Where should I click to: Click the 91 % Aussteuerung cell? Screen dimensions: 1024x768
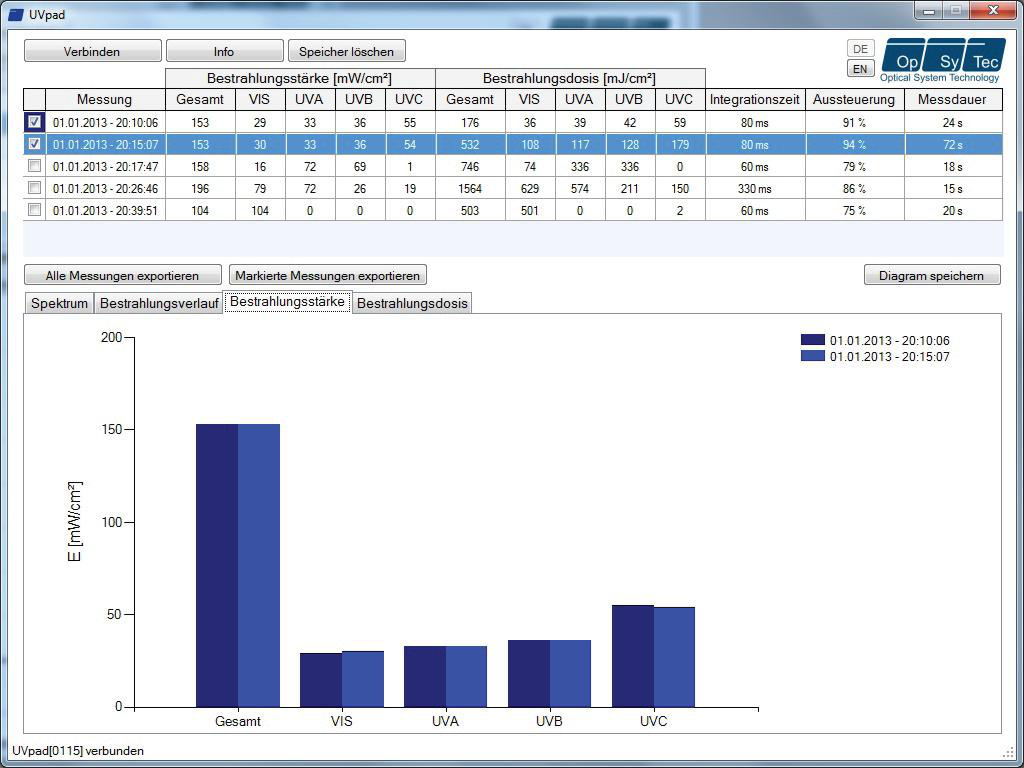[x=854, y=122]
